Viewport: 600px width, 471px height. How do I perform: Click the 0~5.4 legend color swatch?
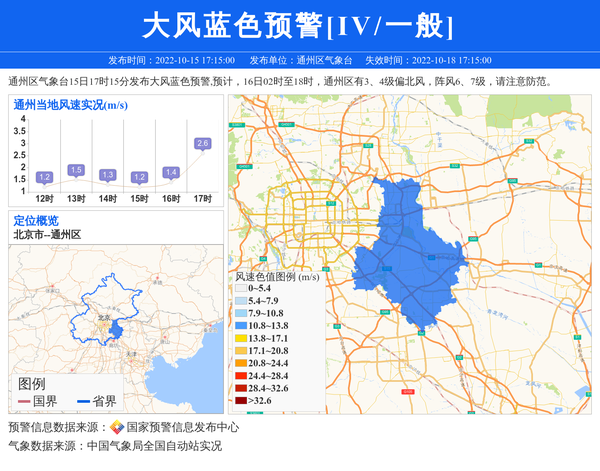[x=239, y=289]
